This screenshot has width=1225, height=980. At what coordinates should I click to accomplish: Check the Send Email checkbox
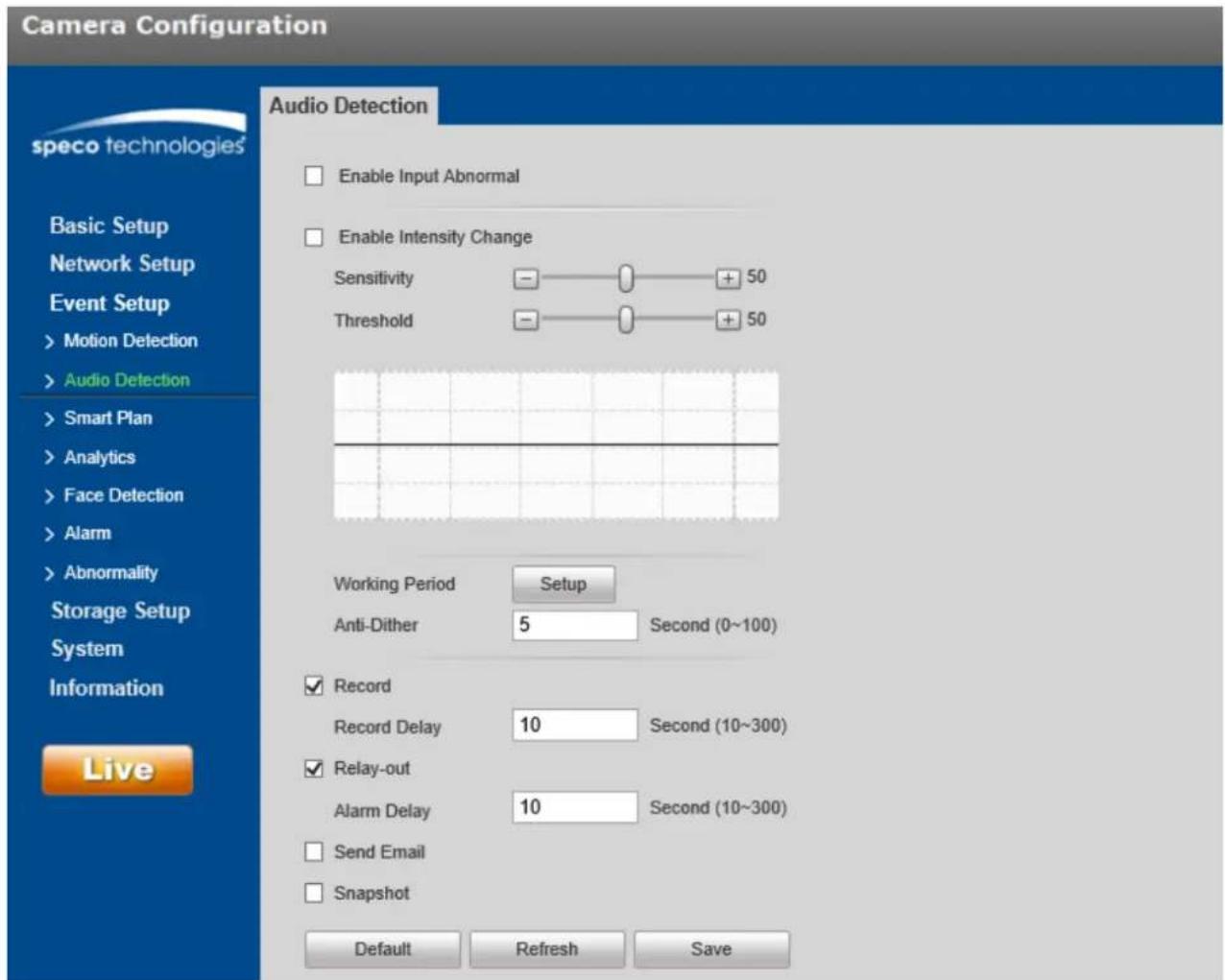314,851
